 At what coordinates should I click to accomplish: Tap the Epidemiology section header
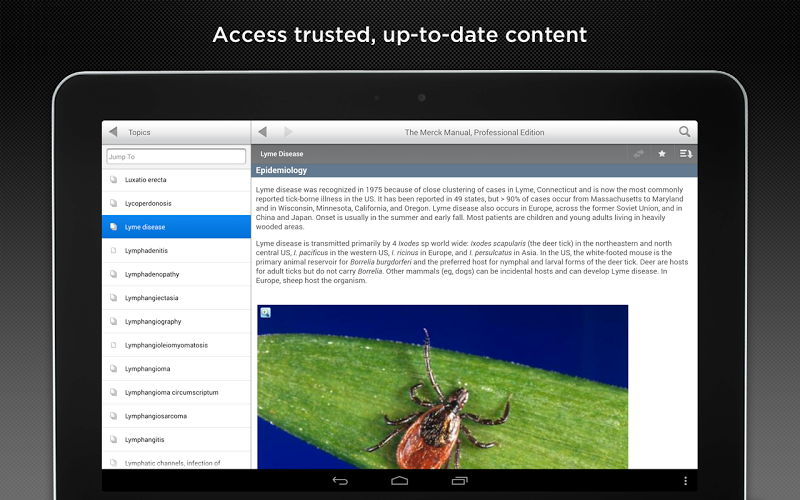474,170
